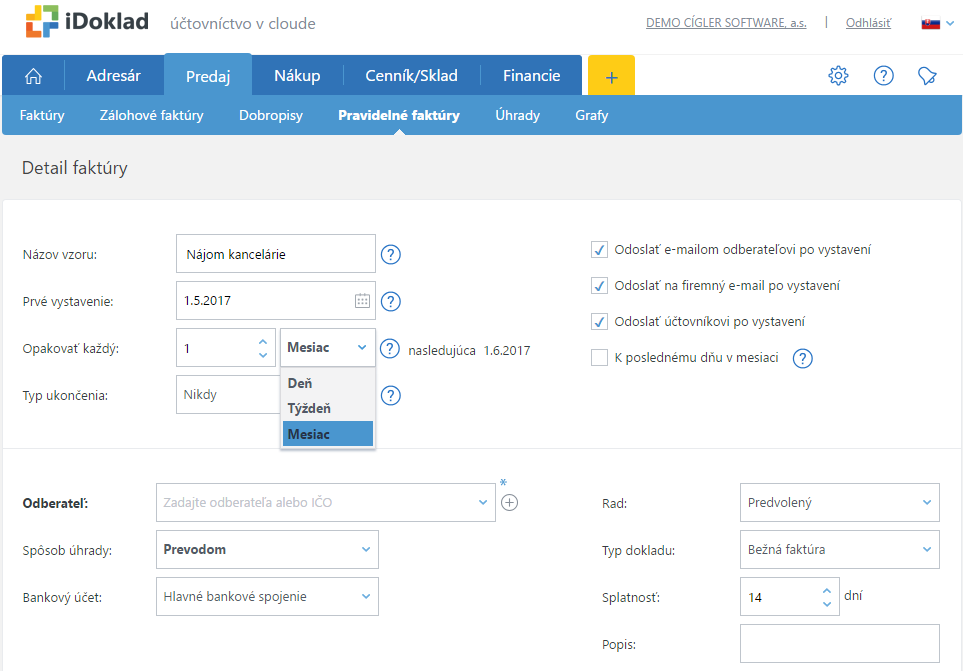Open the Cenník/Sklad menu
963x671 pixels.
point(411,76)
